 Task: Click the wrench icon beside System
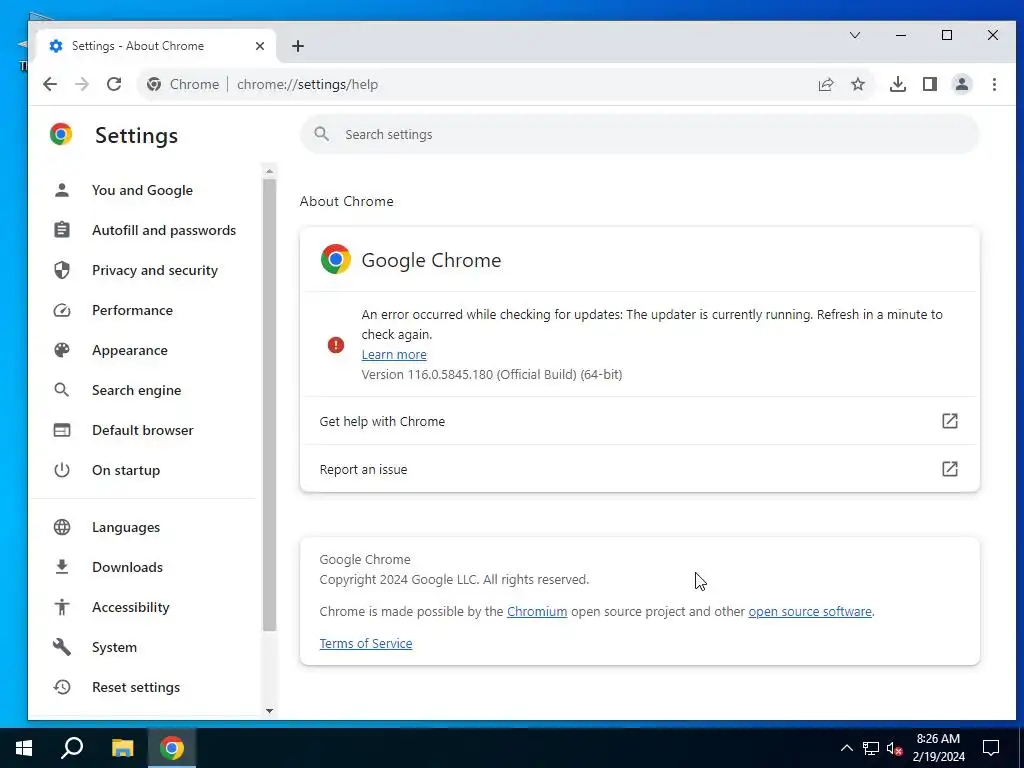click(62, 647)
